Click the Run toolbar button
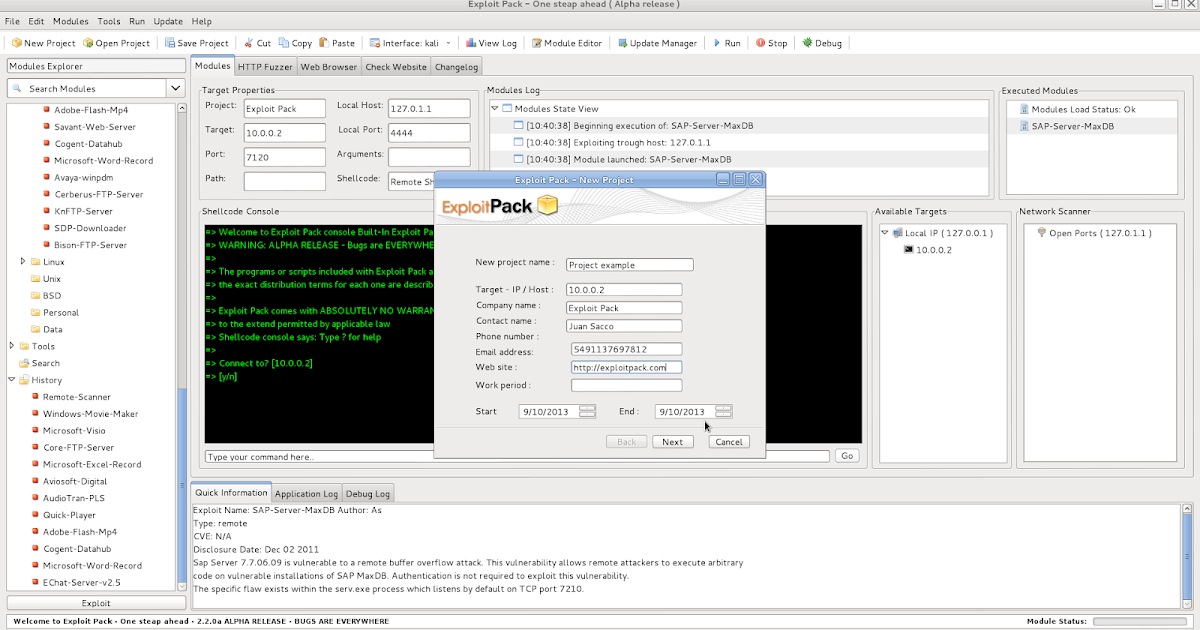 [726, 43]
